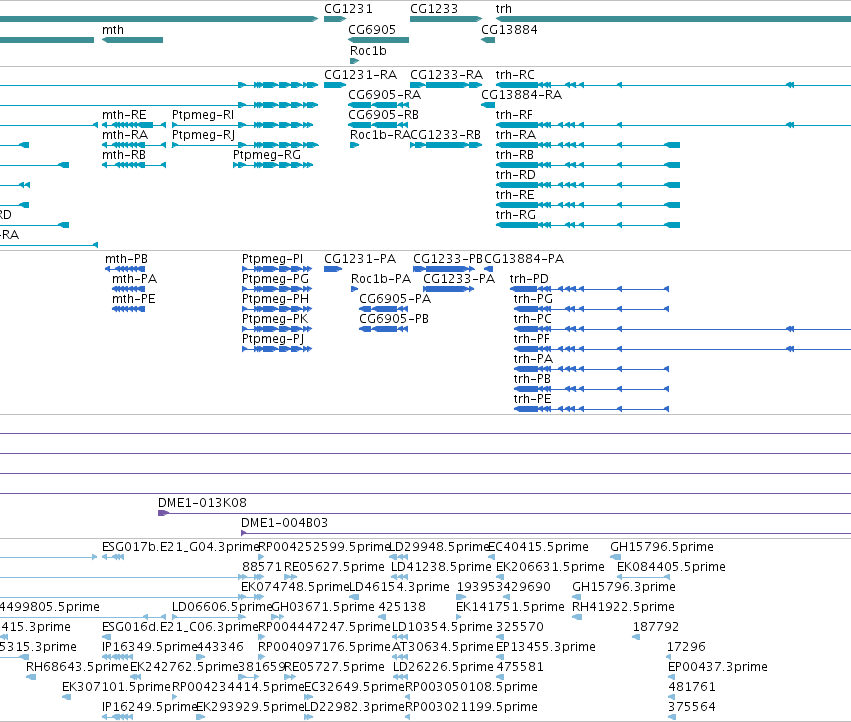Viewport: 851px width, 722px height.
Task: Click the CG6905-PA protein label
Action: tap(395, 299)
